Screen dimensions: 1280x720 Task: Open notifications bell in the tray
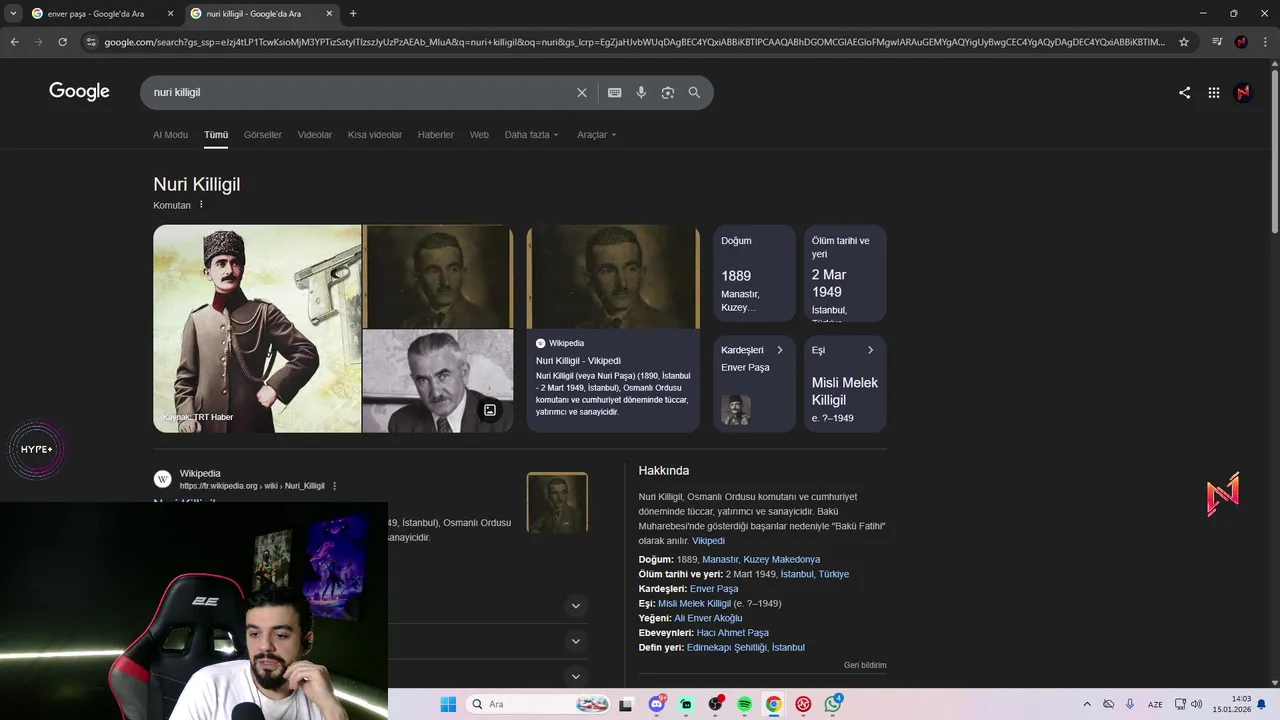tap(1262, 704)
